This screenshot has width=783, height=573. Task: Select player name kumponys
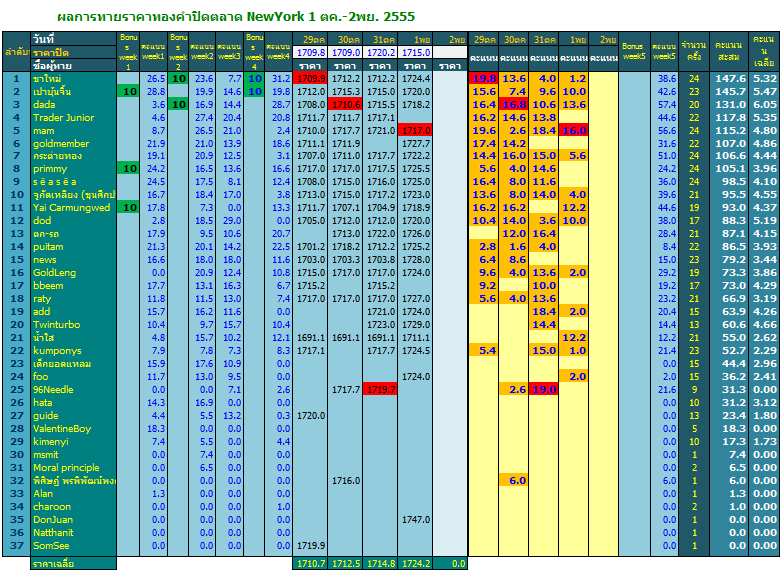pyautogui.click(x=57, y=351)
